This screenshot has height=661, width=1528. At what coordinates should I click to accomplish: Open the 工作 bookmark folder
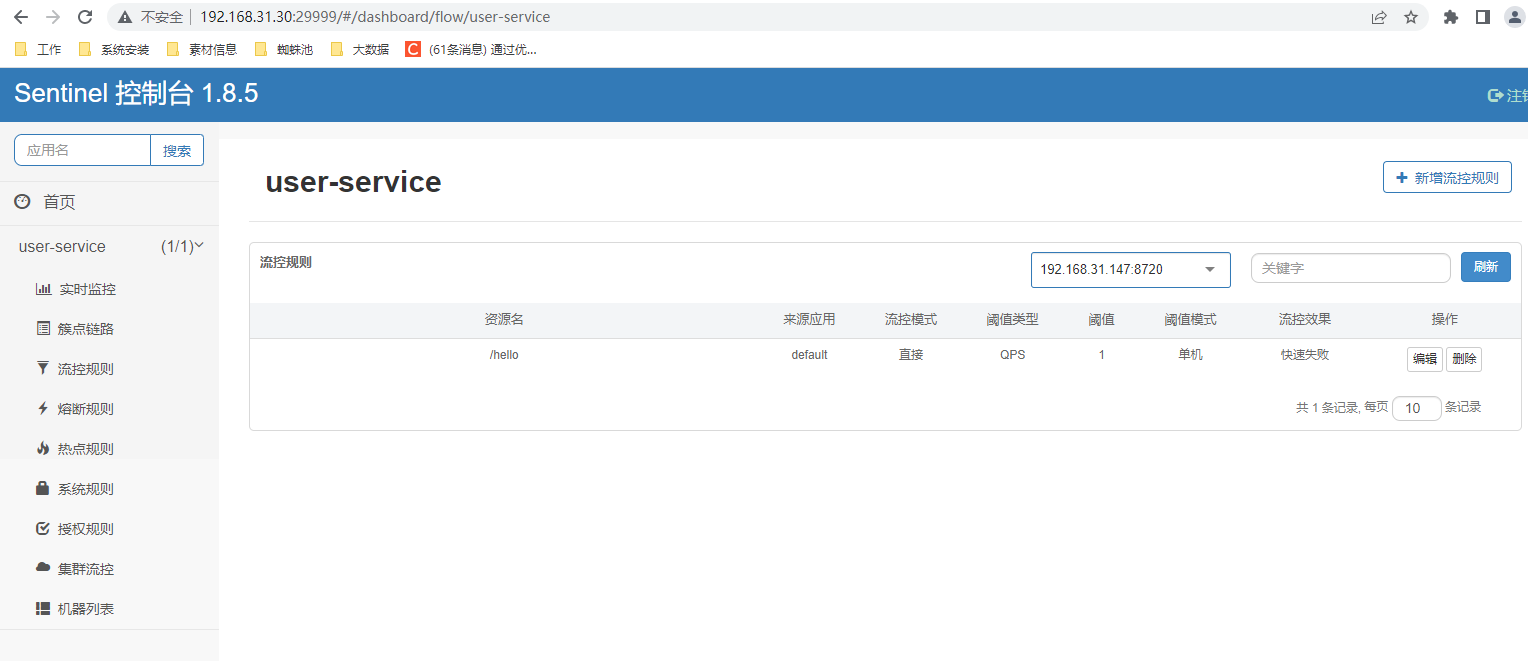click(x=38, y=49)
